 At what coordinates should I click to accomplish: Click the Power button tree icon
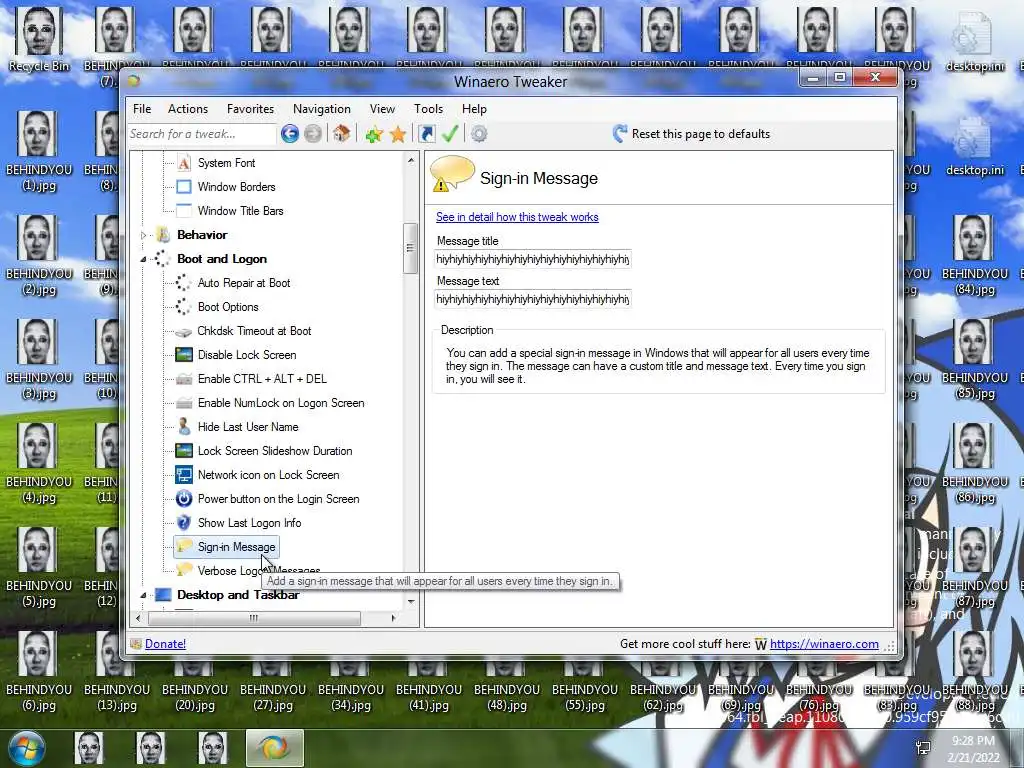pos(184,499)
